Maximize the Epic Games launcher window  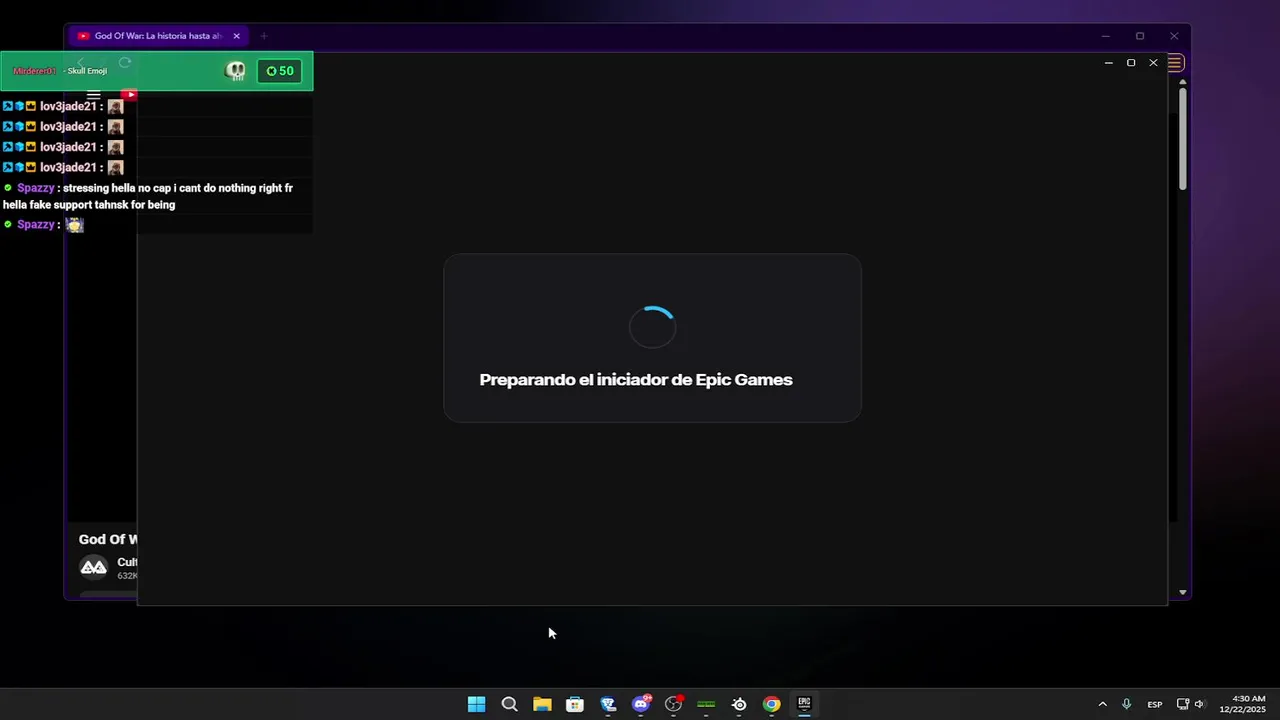[x=1131, y=63]
